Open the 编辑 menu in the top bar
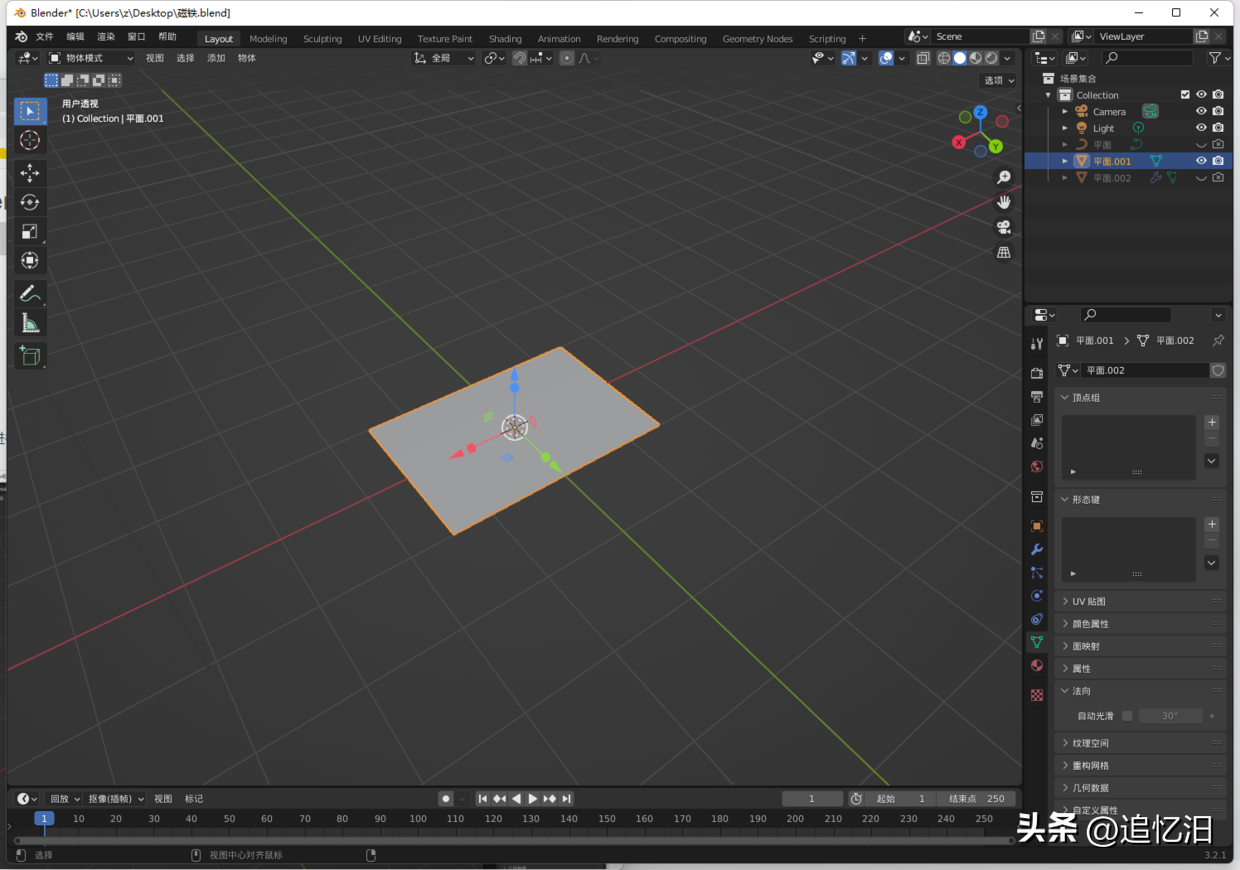 [x=74, y=36]
